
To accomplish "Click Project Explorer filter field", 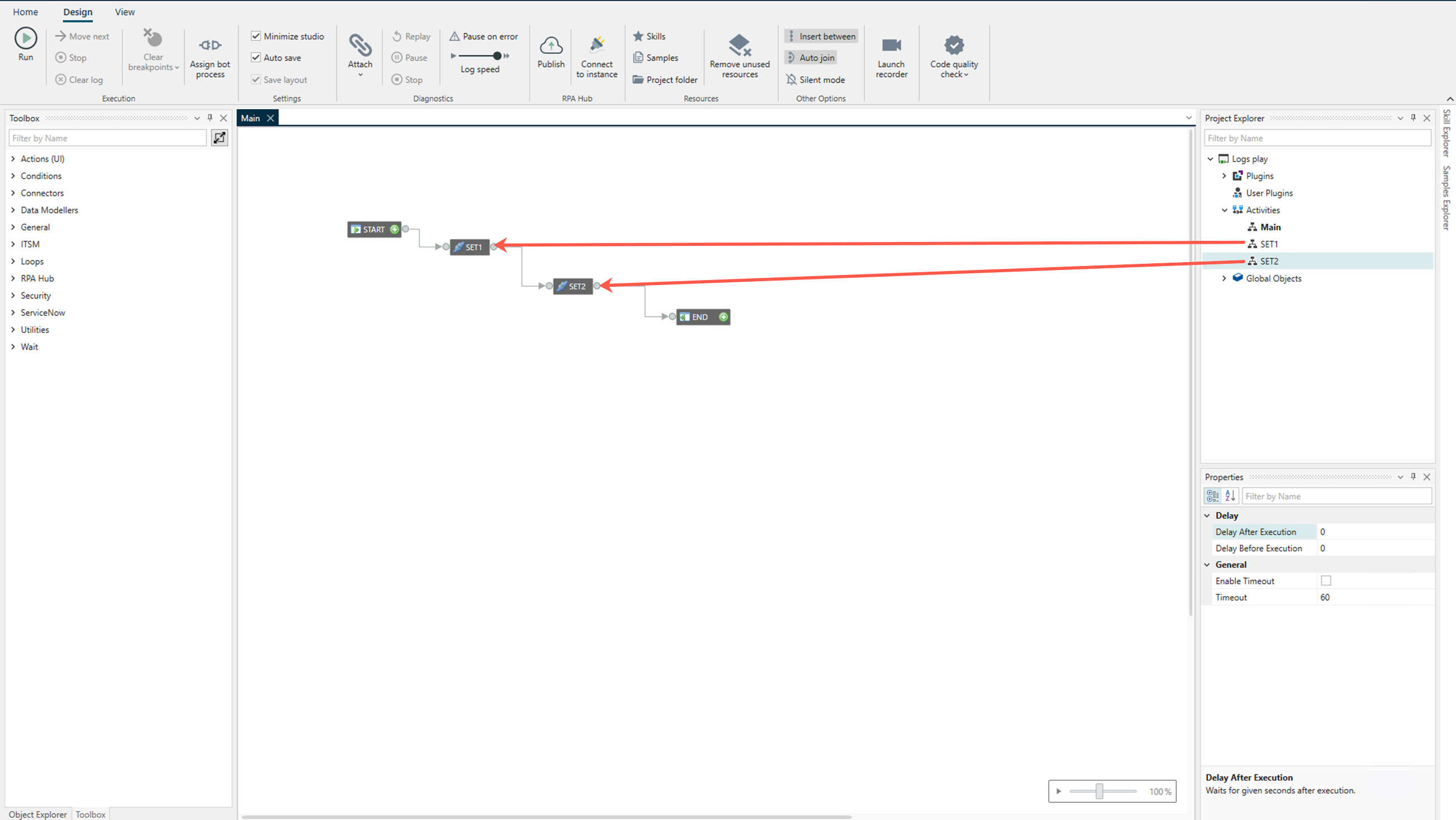I will click(1318, 137).
